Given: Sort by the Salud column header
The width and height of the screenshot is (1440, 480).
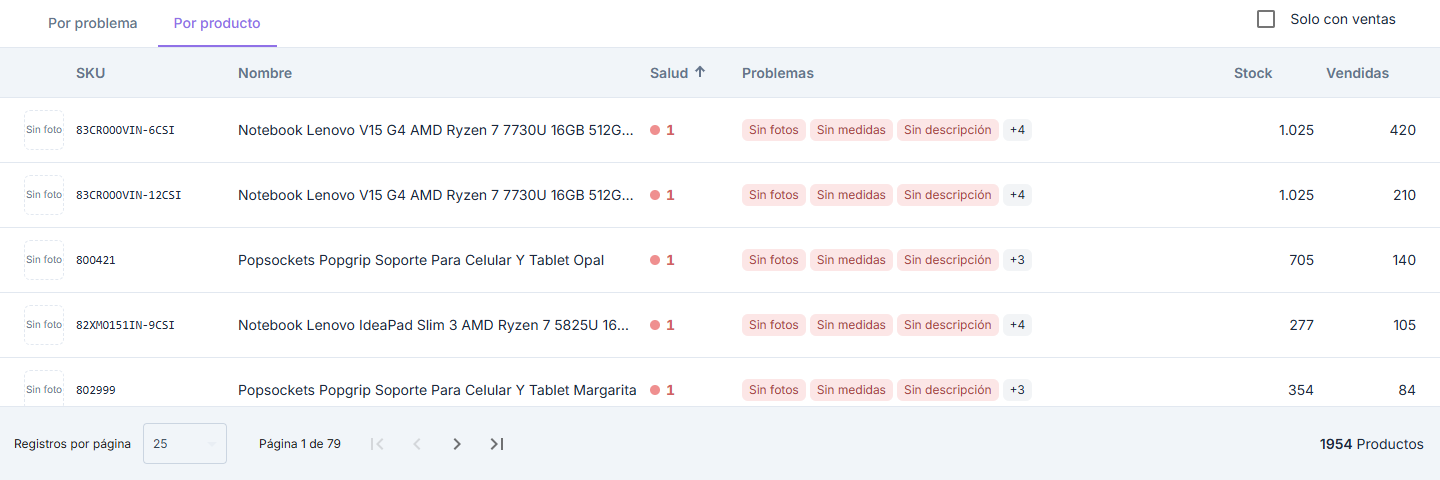Looking at the screenshot, I should 669,73.
